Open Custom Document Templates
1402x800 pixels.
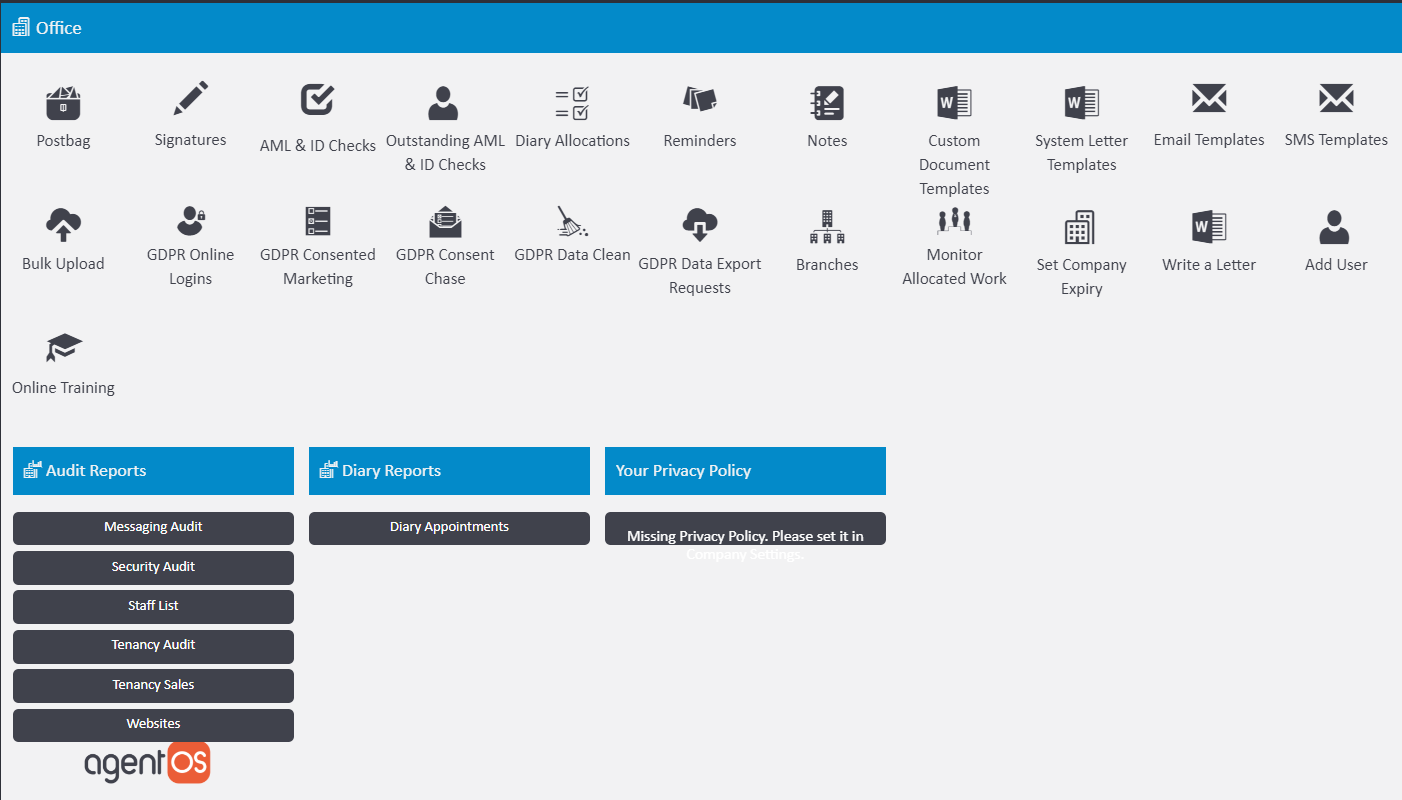pos(954,103)
